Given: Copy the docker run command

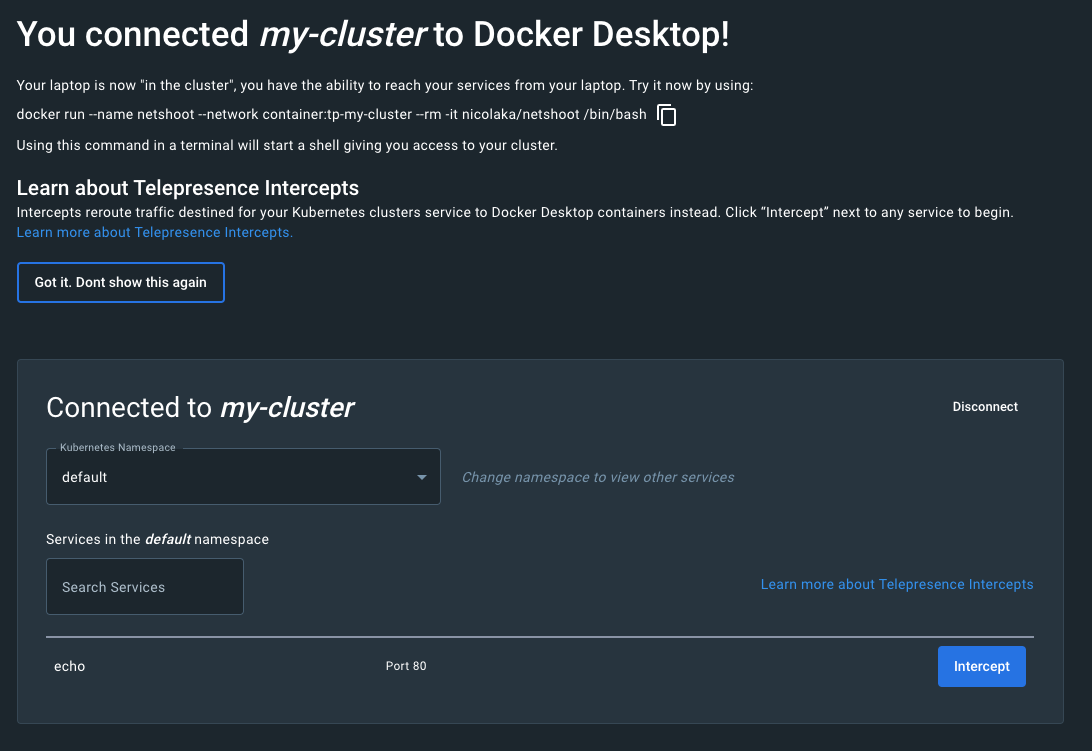Looking at the screenshot, I should pyautogui.click(x=667, y=115).
